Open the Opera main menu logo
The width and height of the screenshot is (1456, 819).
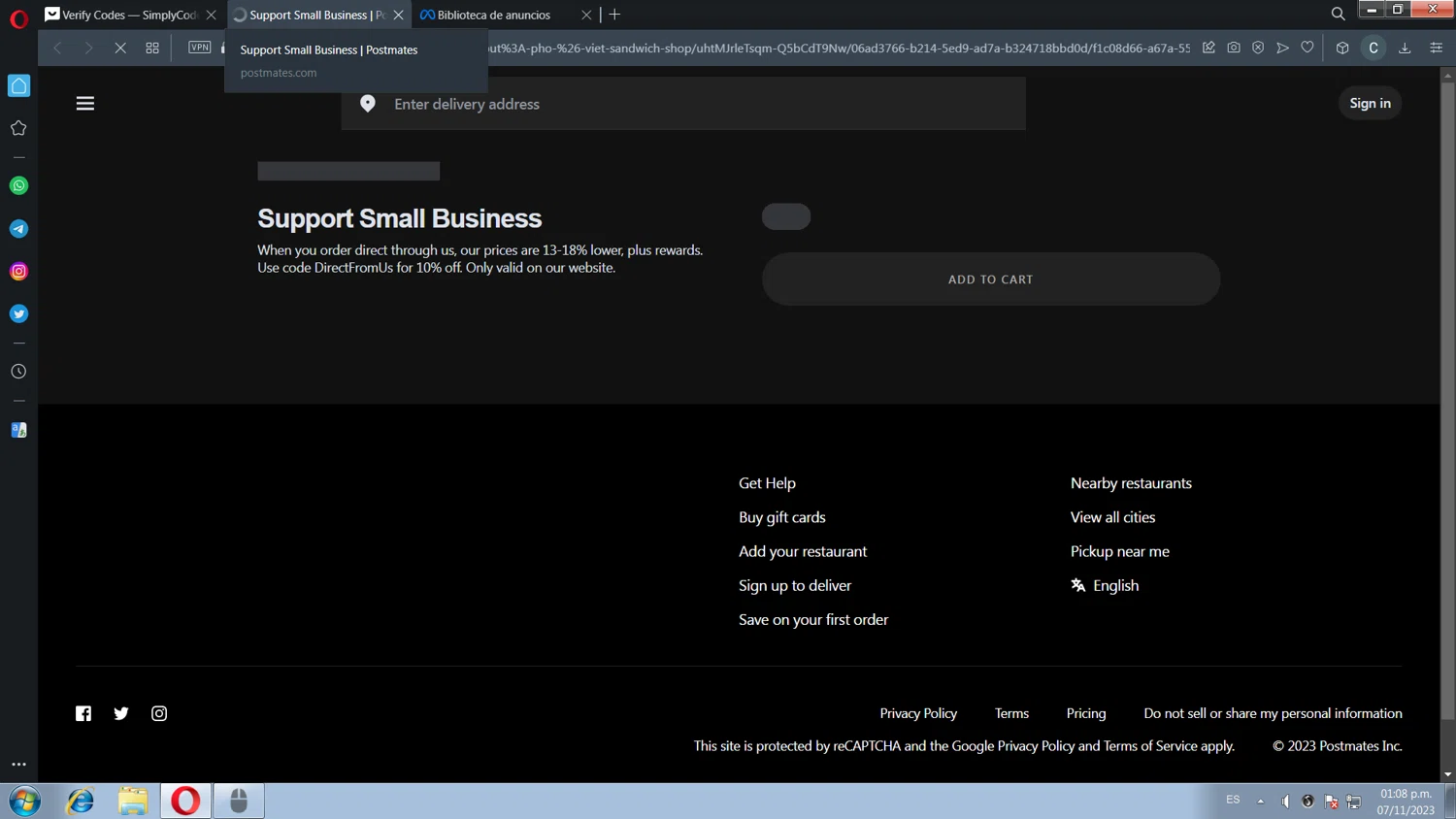tap(18, 18)
